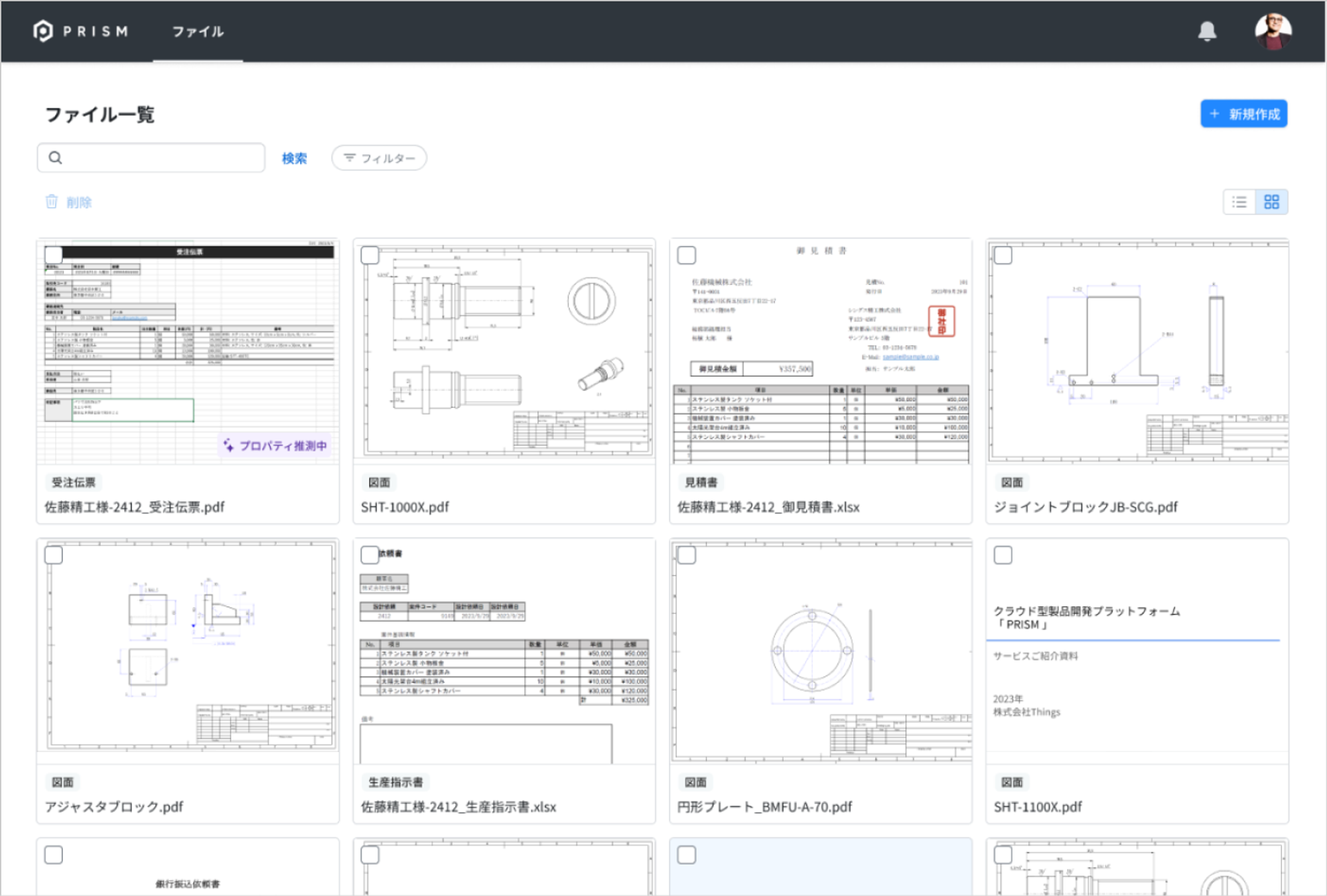
Task: Open the フィルター dropdown
Action: 379,158
